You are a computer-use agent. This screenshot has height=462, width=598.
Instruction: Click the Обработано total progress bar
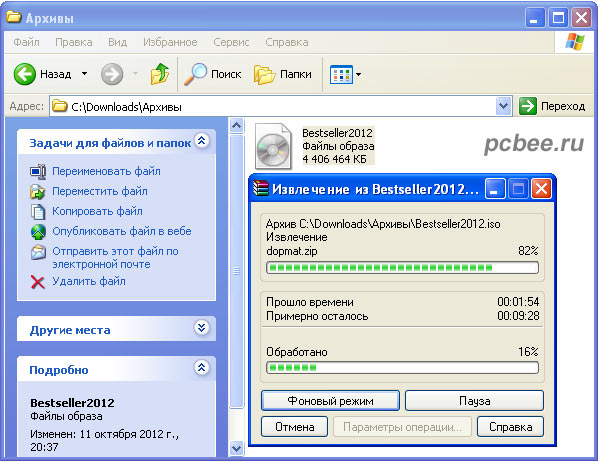pyautogui.click(x=402, y=368)
